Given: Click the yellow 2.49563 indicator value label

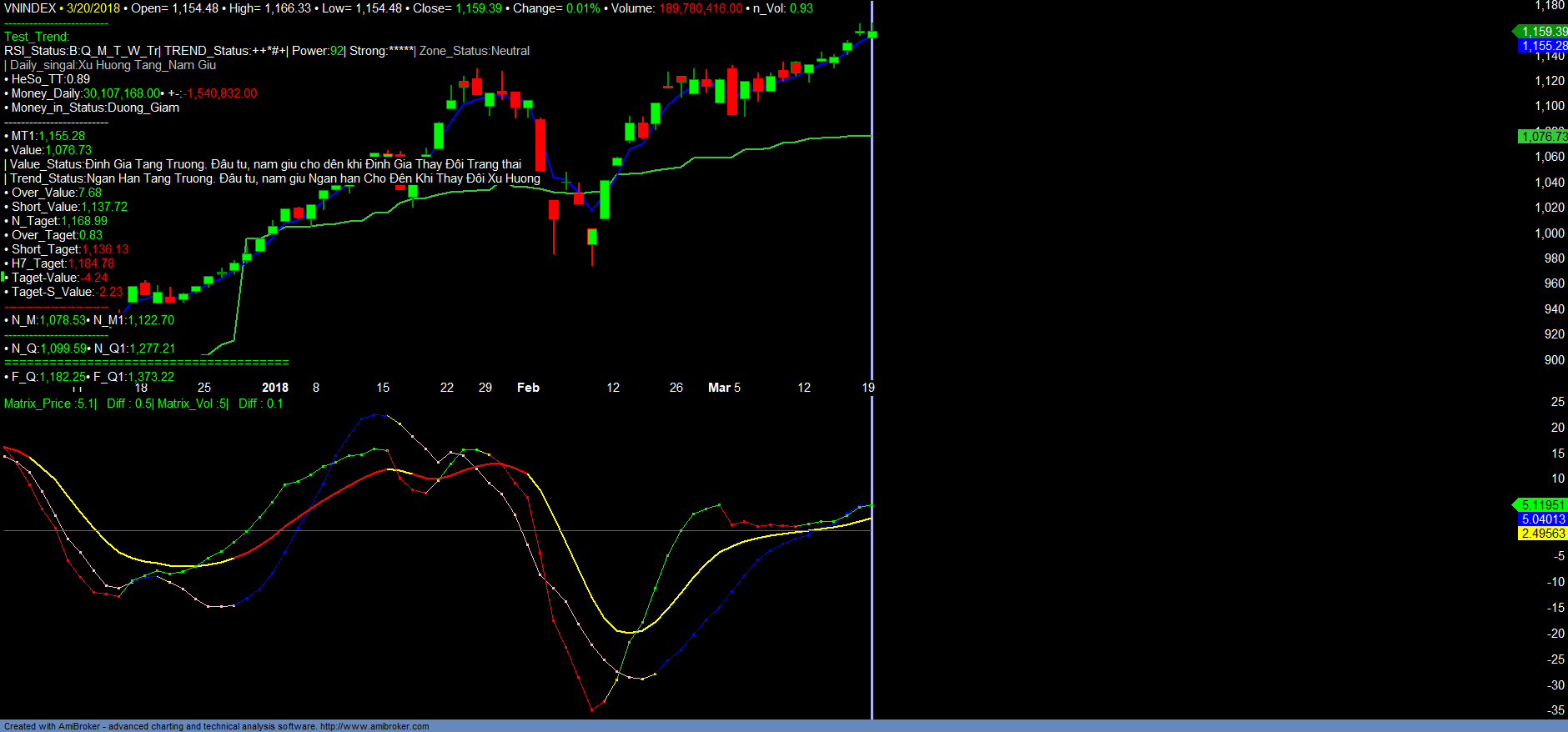Looking at the screenshot, I should pos(1543,534).
